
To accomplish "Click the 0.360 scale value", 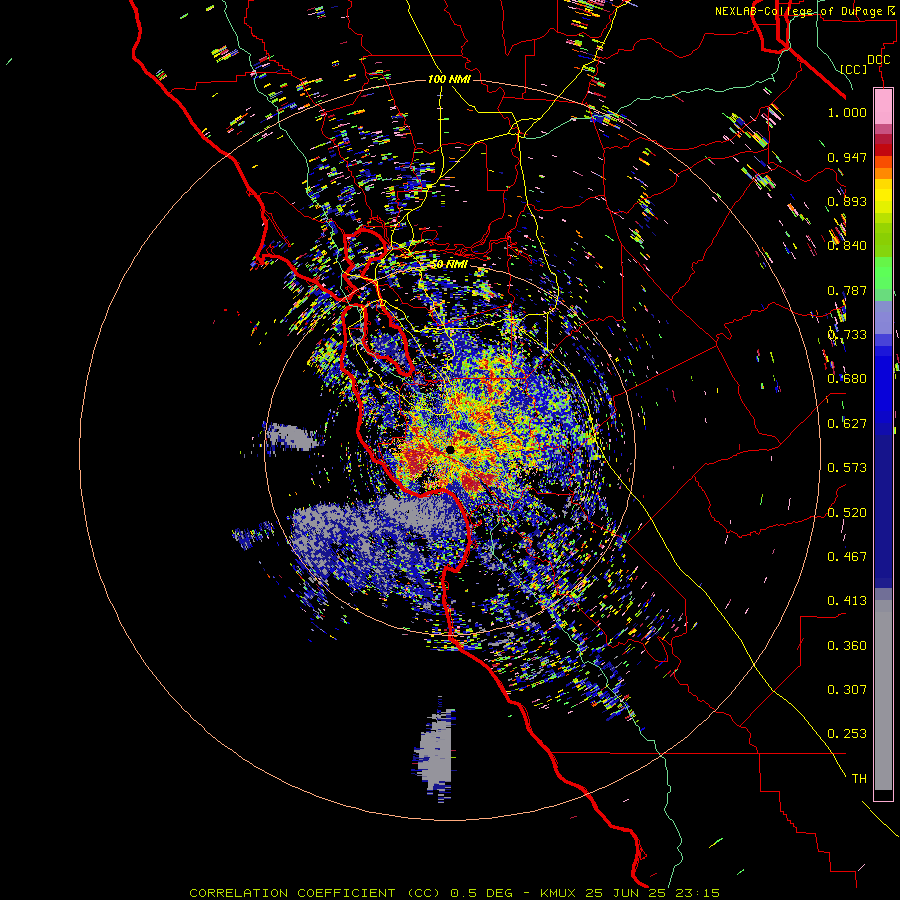I will click(x=847, y=646).
